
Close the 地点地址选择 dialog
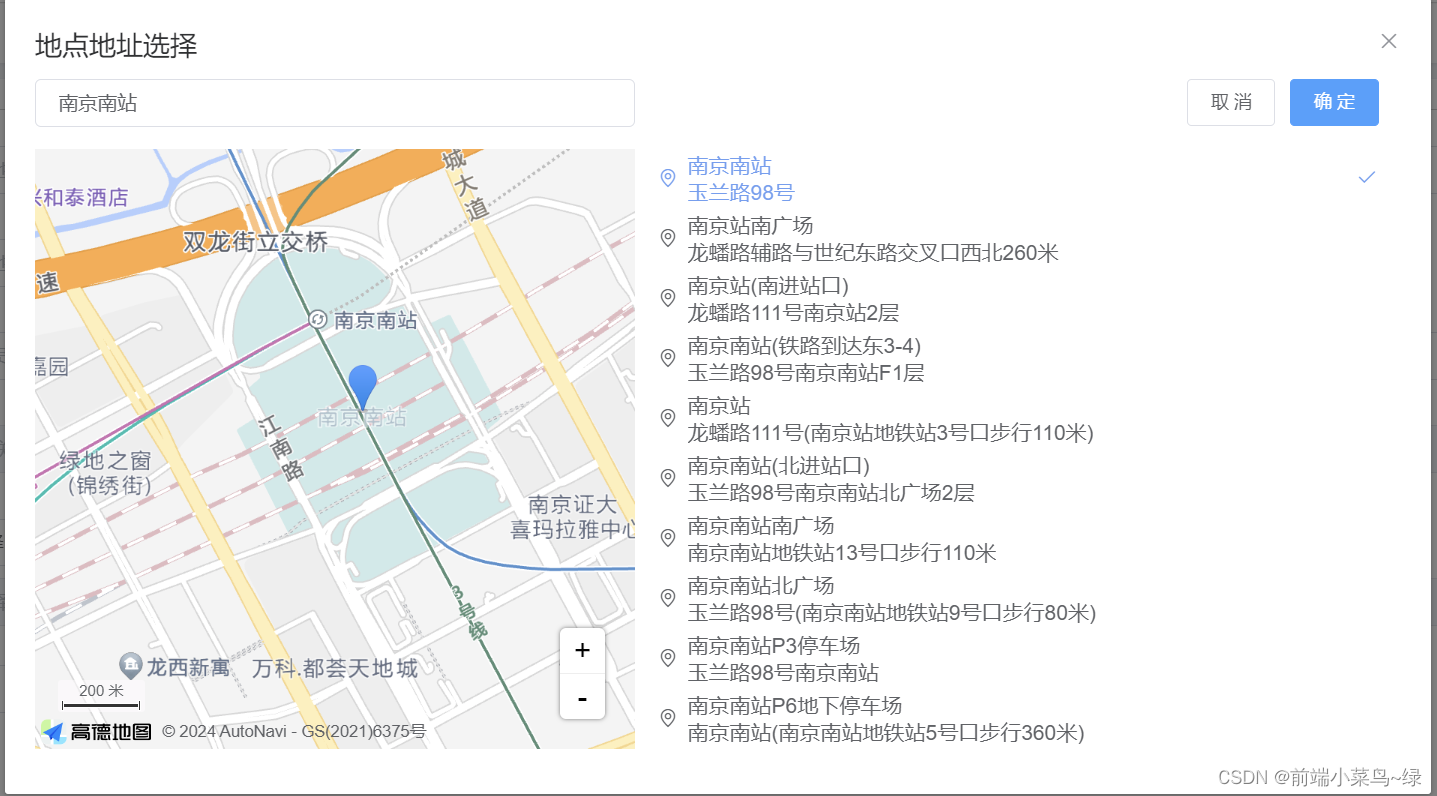[1389, 41]
